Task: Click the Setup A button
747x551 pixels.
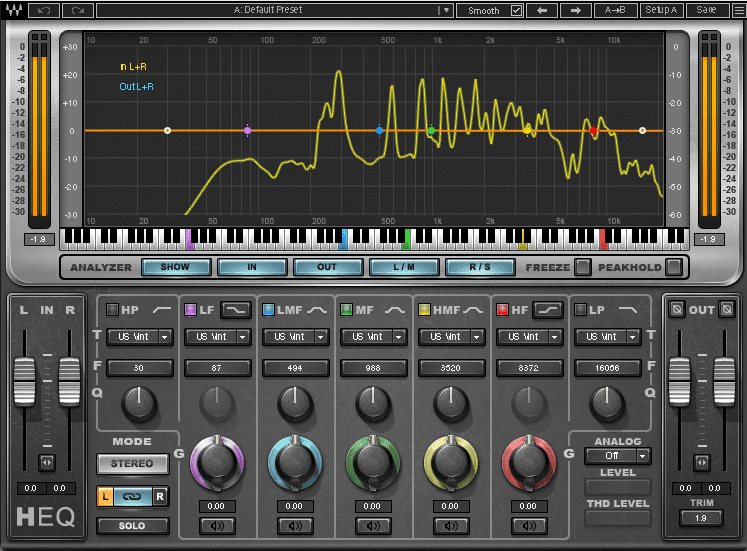Action: click(x=661, y=10)
